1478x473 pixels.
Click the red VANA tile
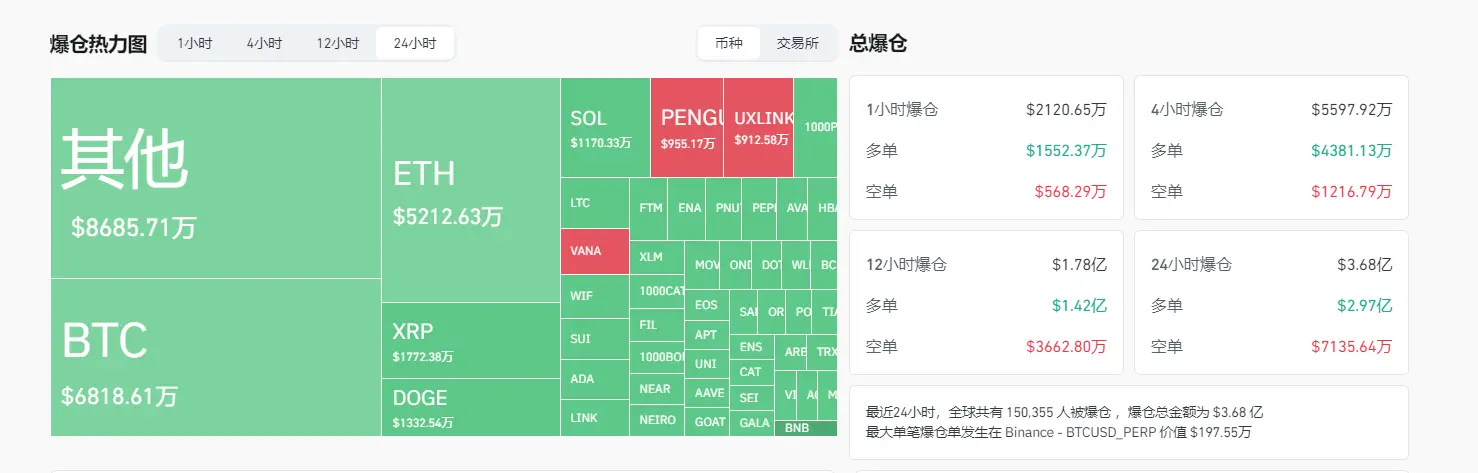(594, 251)
